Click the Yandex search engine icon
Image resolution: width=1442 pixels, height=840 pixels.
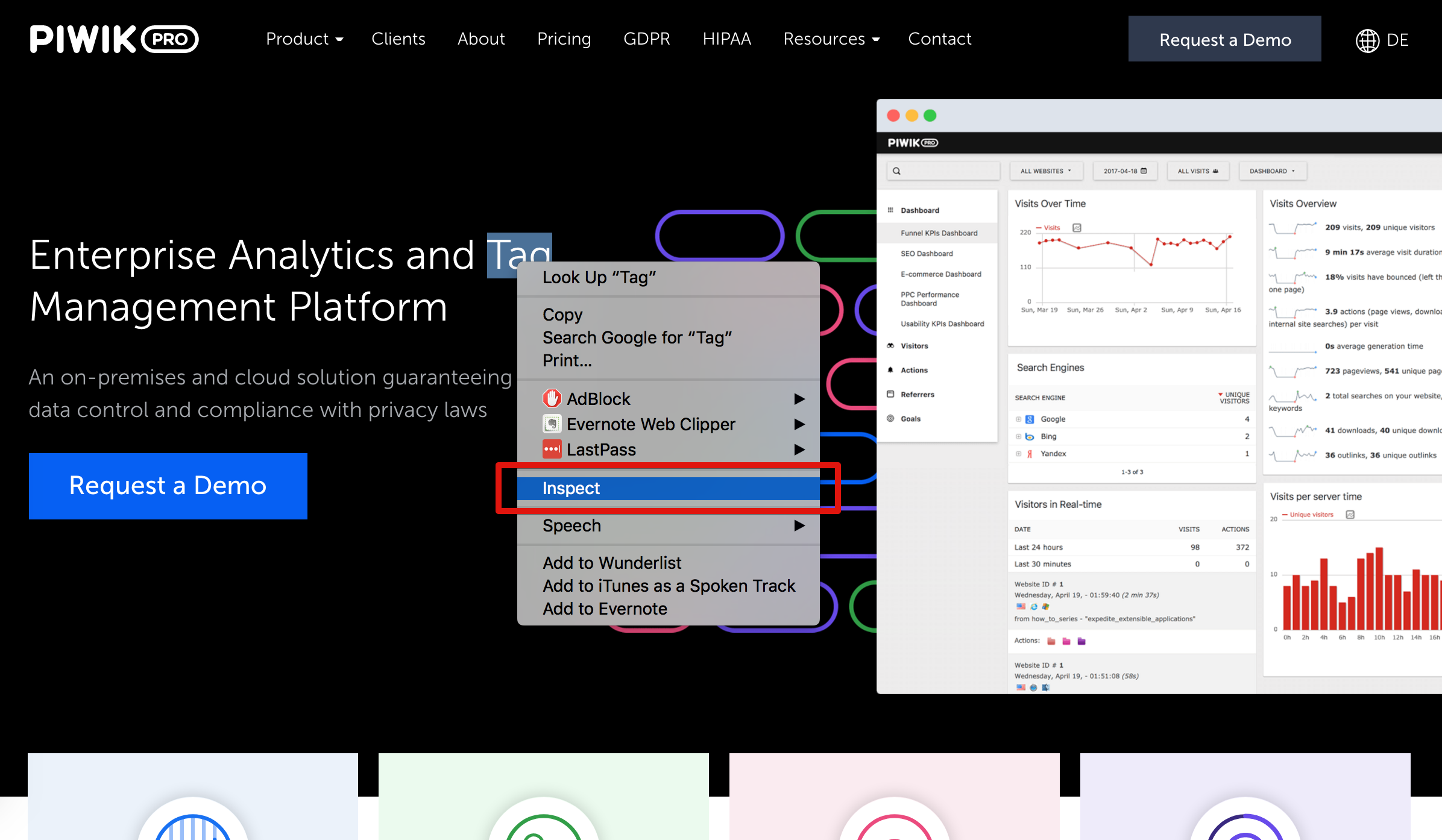tap(1030, 454)
